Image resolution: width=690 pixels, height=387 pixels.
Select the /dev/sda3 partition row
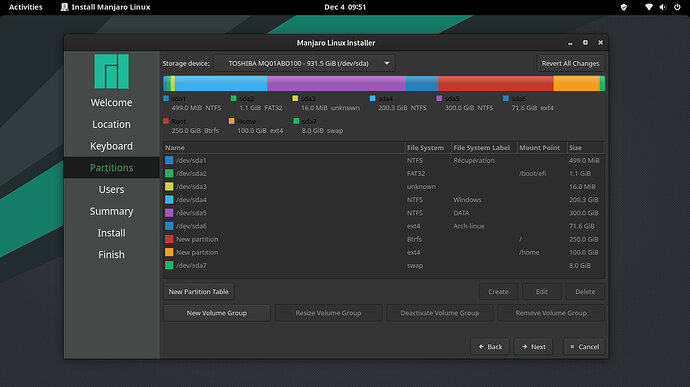(x=384, y=187)
